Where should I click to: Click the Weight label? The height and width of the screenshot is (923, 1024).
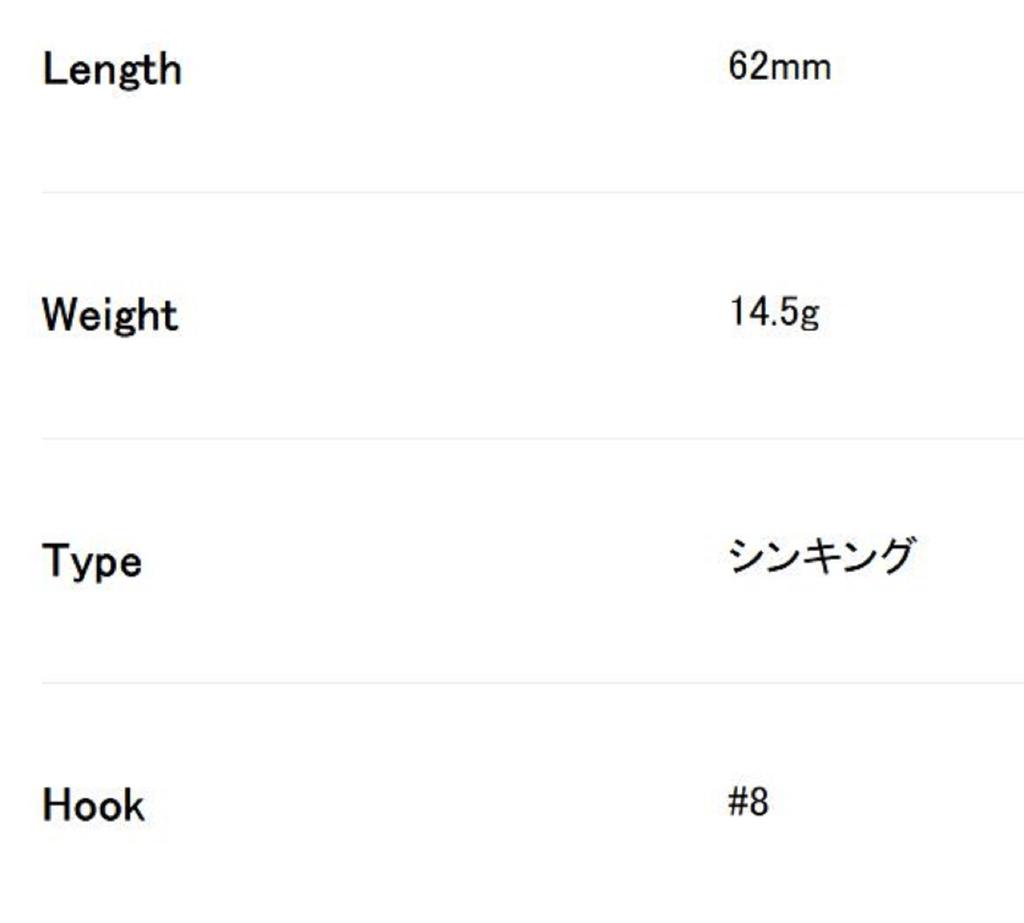click(x=109, y=315)
